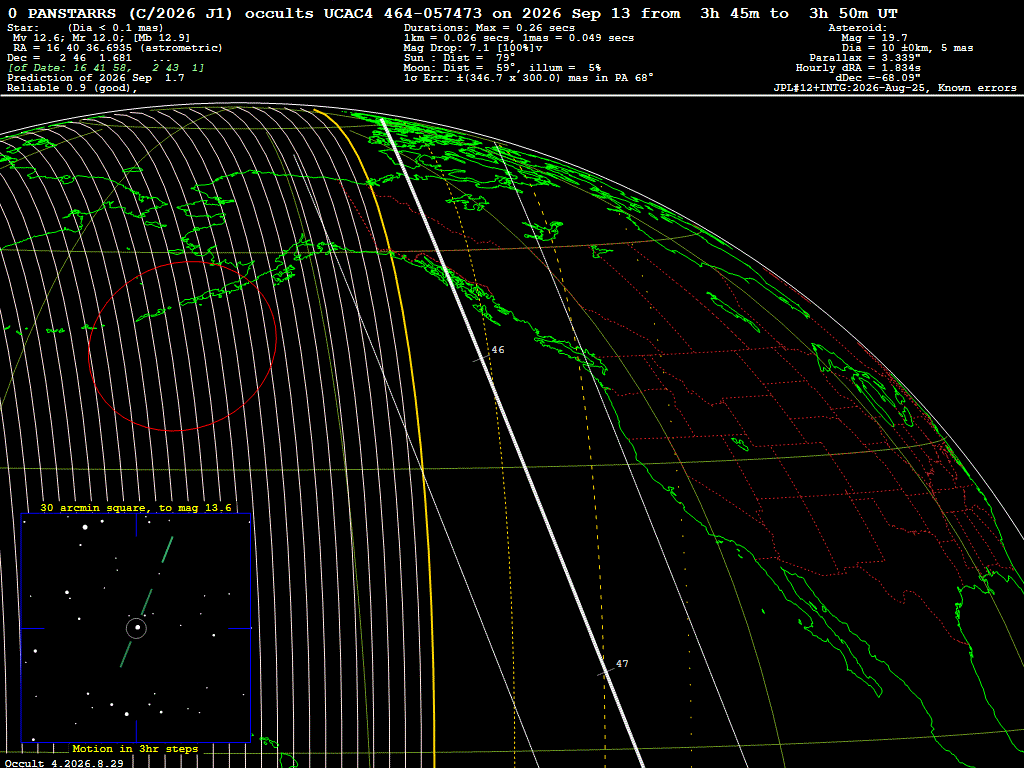The image size is (1024, 768).
Task: Click the 1σ Err uncertainty line
Action: (529, 78)
